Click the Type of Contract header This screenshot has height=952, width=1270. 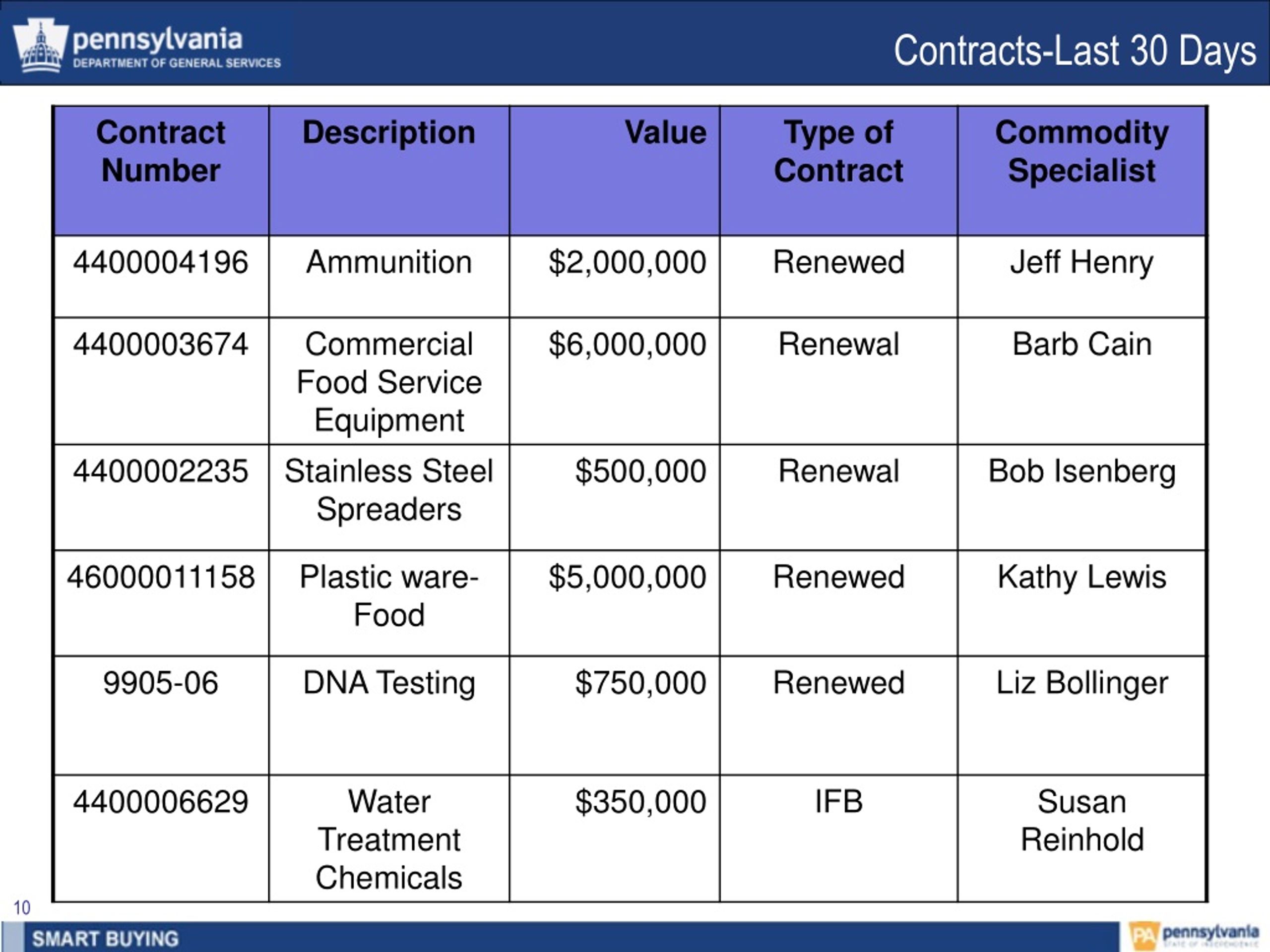(x=838, y=171)
